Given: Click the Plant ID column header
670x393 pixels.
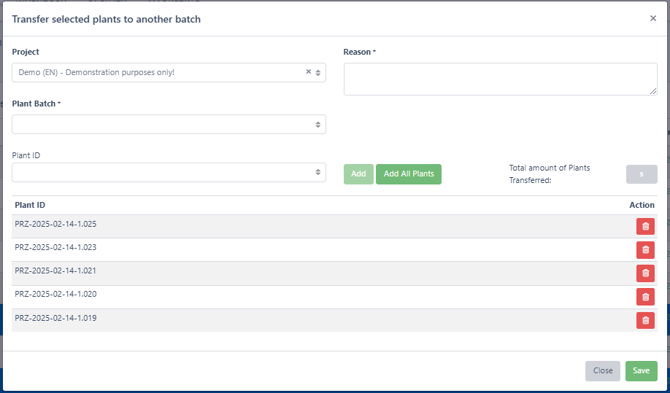Looking at the screenshot, I should point(30,205).
